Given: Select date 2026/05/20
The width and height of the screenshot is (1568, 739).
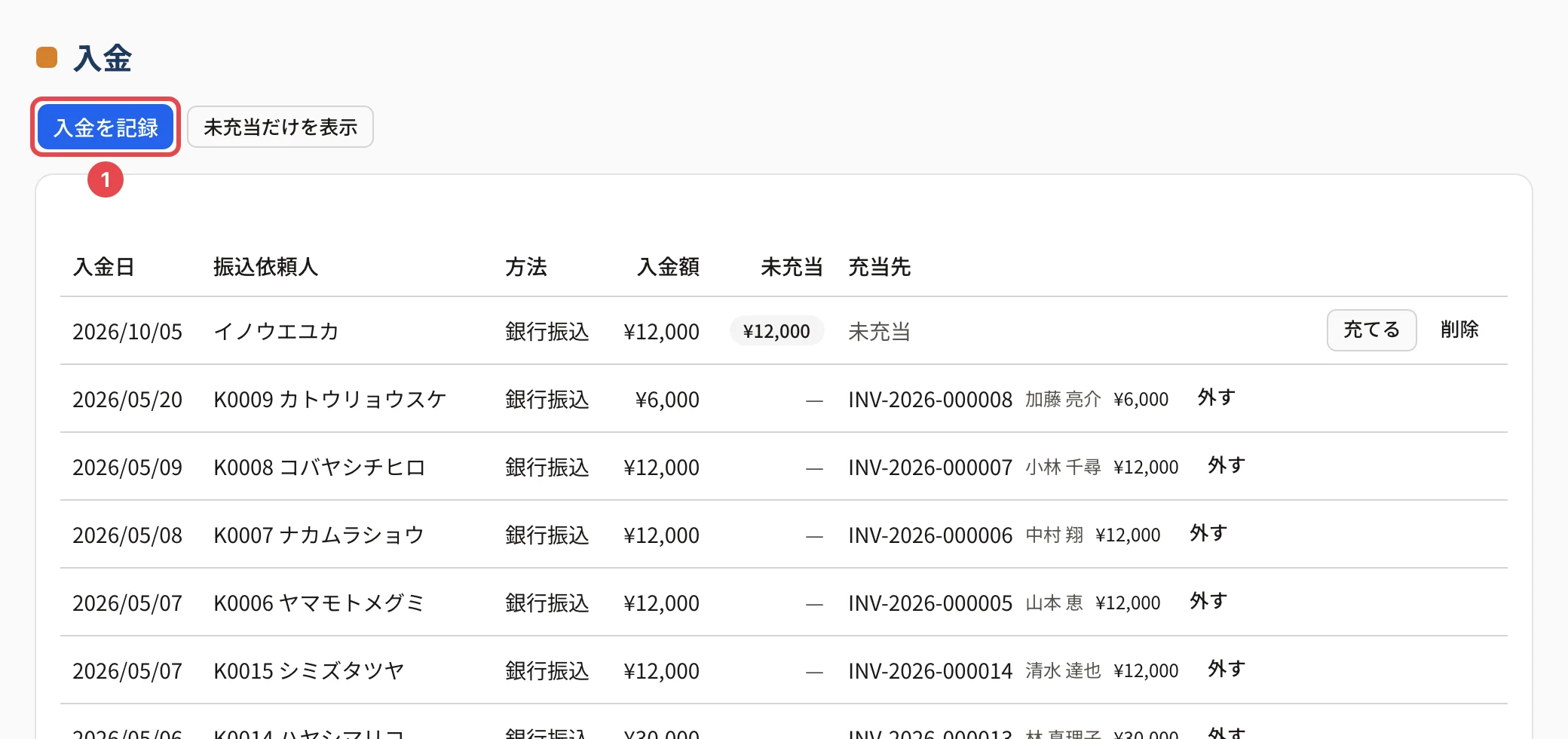Looking at the screenshot, I should [127, 400].
